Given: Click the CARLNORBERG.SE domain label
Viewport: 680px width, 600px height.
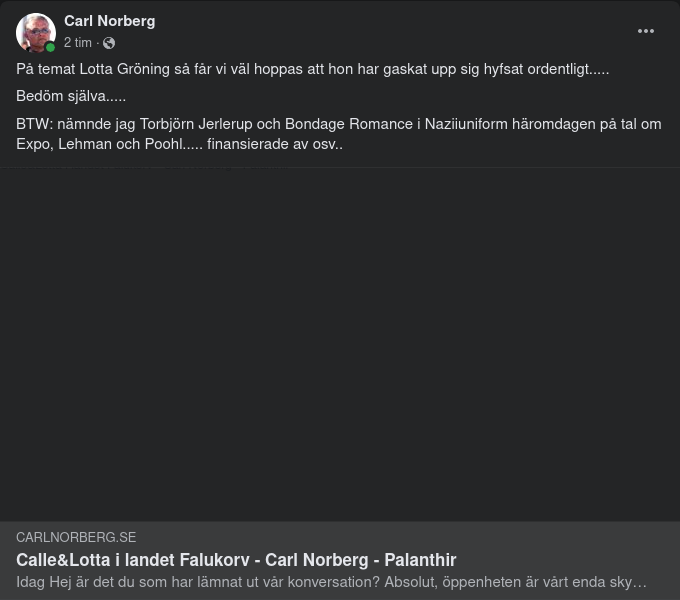Looking at the screenshot, I should coord(76,538).
